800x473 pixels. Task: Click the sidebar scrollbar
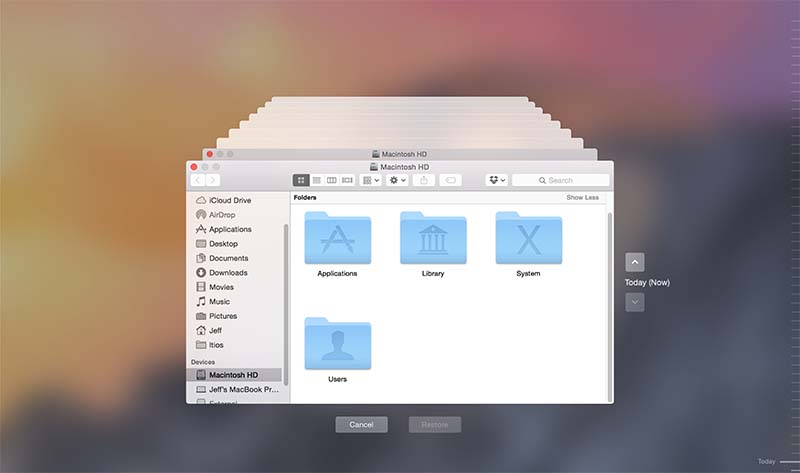pyautogui.click(x=286, y=305)
